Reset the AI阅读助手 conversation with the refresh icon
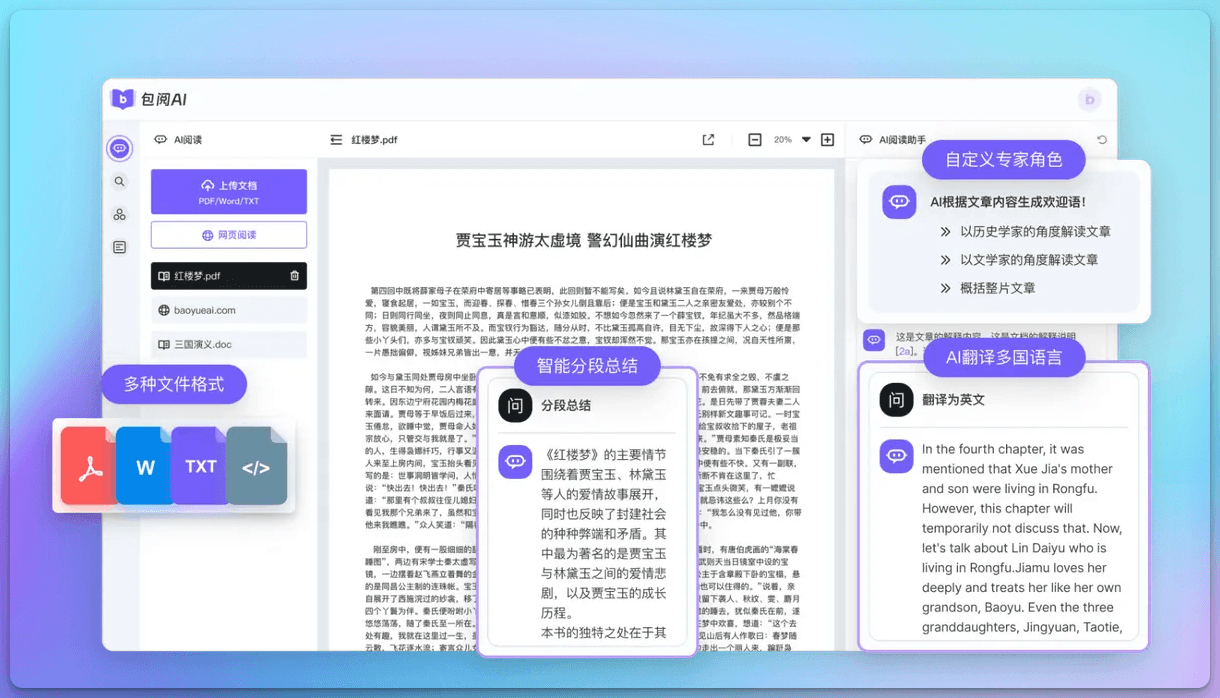Viewport: 1220px width, 698px height. pos(1102,140)
